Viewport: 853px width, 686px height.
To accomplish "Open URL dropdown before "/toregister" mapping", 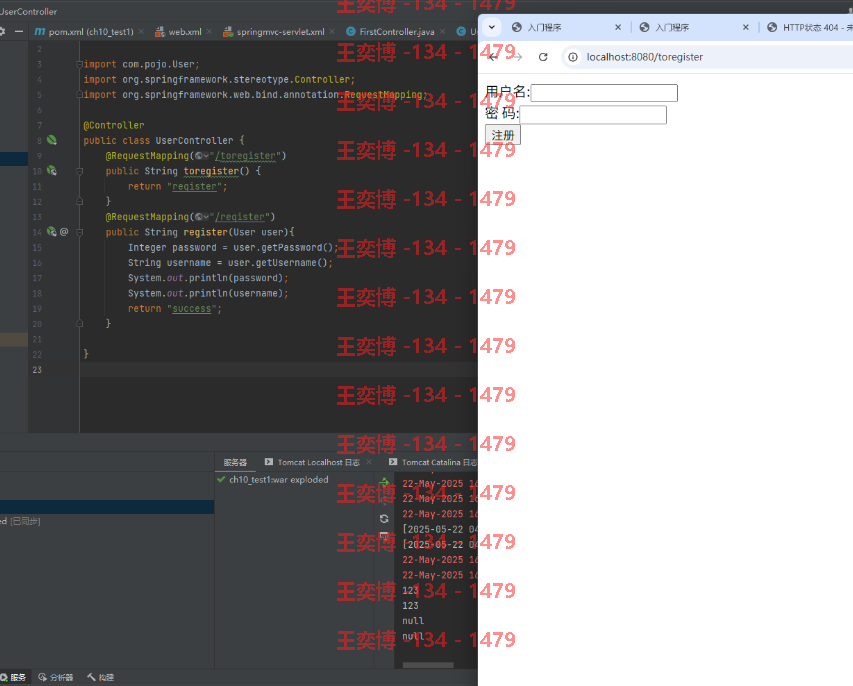I will pyautogui.click(x=202, y=156).
